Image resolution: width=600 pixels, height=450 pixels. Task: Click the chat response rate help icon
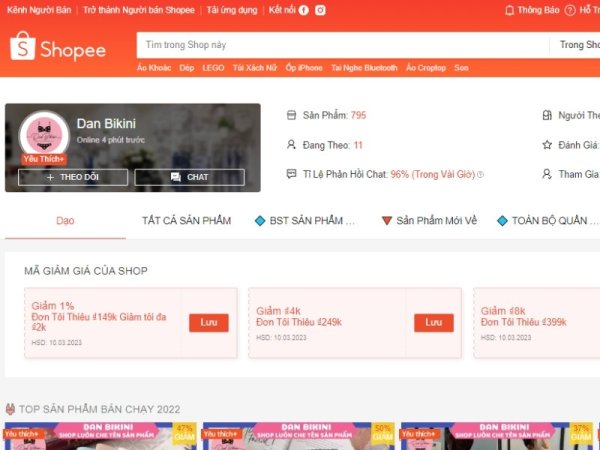point(480,174)
